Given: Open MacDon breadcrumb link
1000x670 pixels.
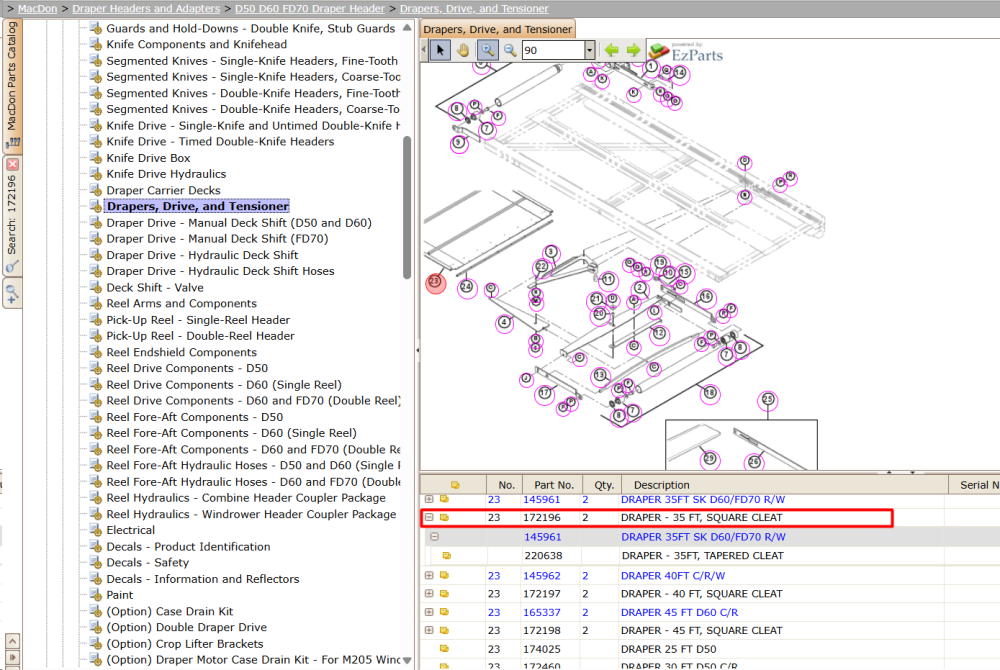Looking at the screenshot, I should pyautogui.click(x=38, y=8).
